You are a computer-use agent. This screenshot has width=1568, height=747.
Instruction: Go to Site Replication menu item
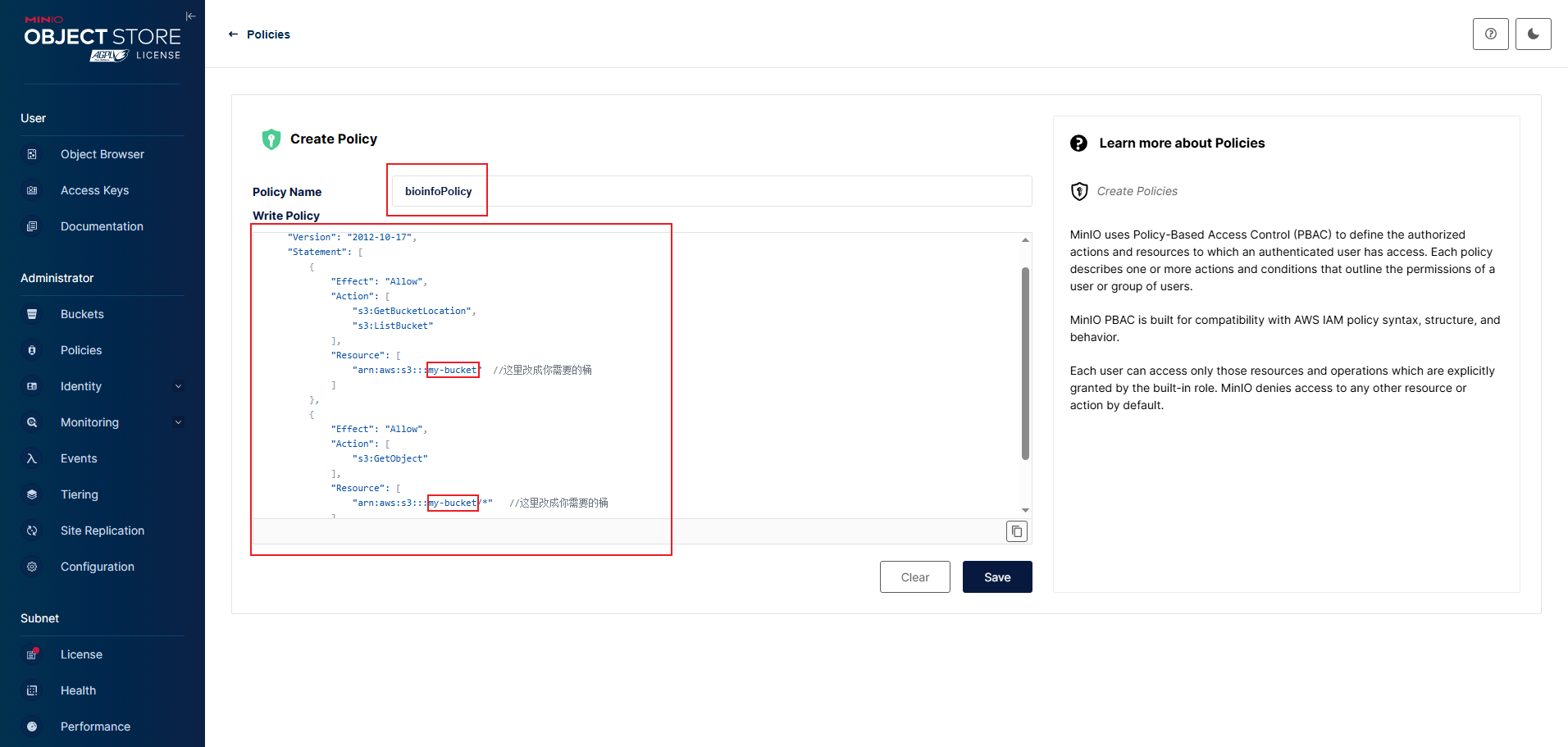point(103,531)
